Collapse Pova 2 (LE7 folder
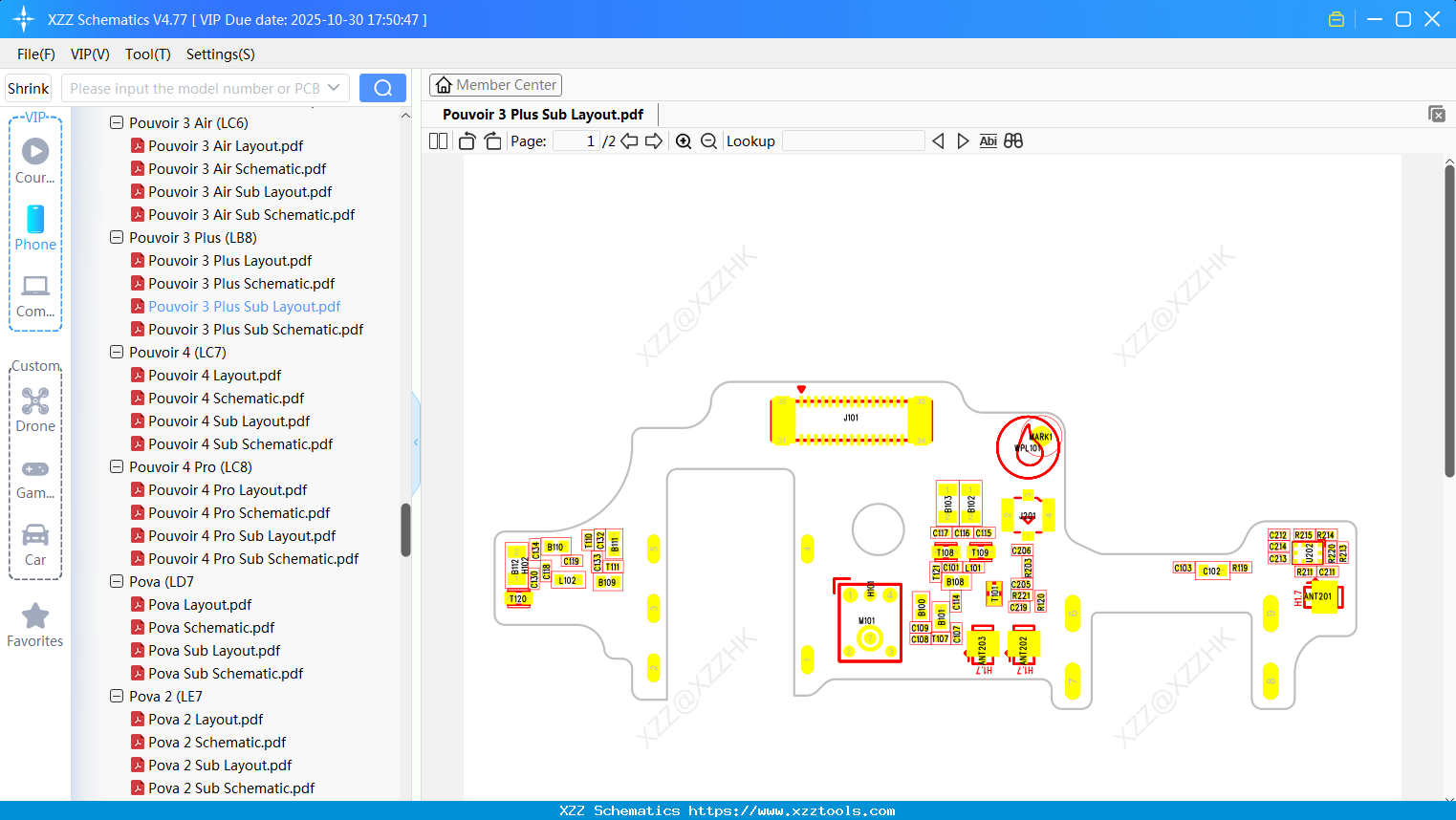Viewport: 1456px width, 820px height. coord(117,696)
